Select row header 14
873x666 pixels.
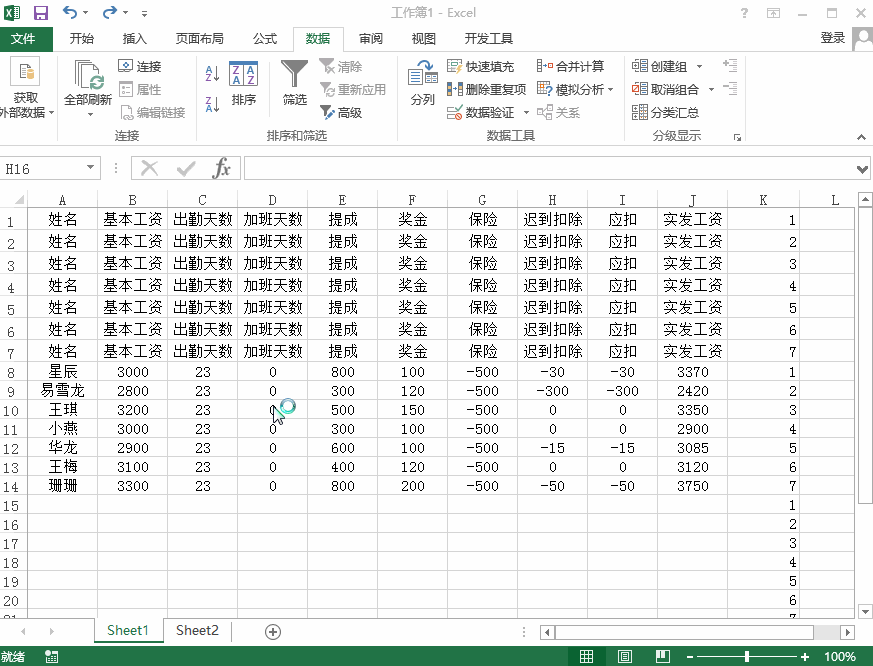[x=11, y=487]
